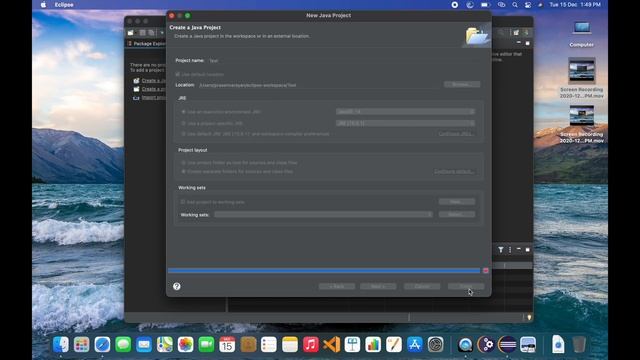Open Numbers from the Dock
This screenshot has height=360, width=640.
pos(373,344)
